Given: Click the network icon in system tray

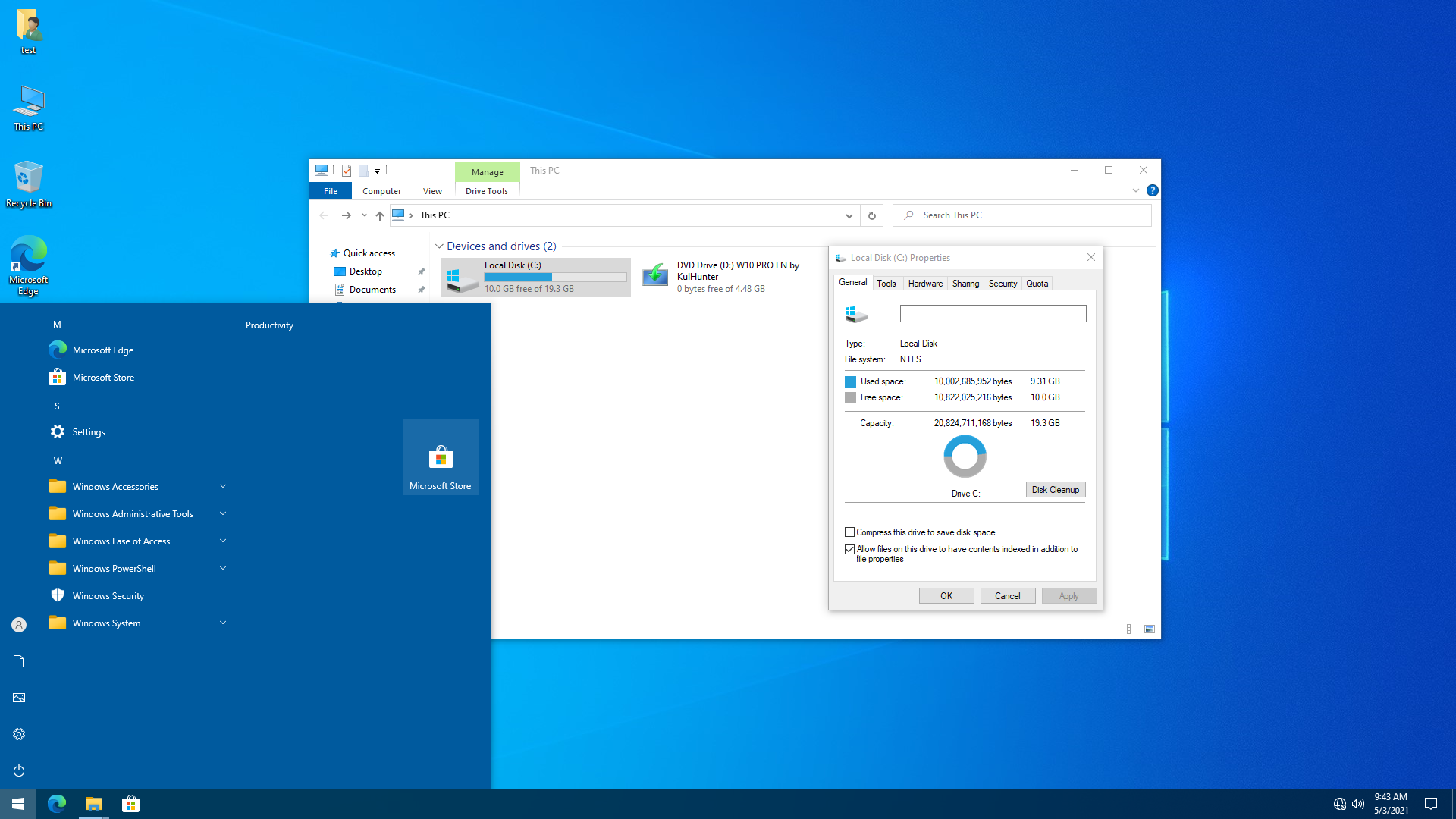Looking at the screenshot, I should [1339, 804].
